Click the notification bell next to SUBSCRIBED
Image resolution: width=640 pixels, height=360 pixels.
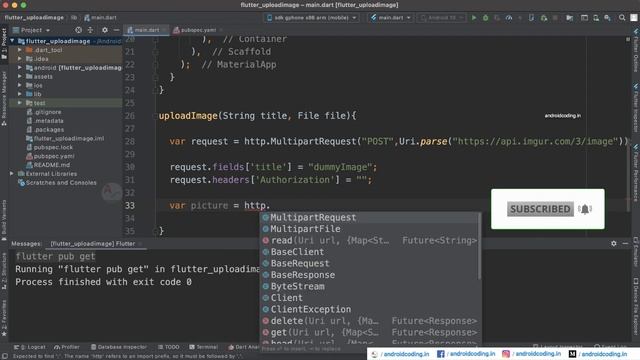(584, 209)
